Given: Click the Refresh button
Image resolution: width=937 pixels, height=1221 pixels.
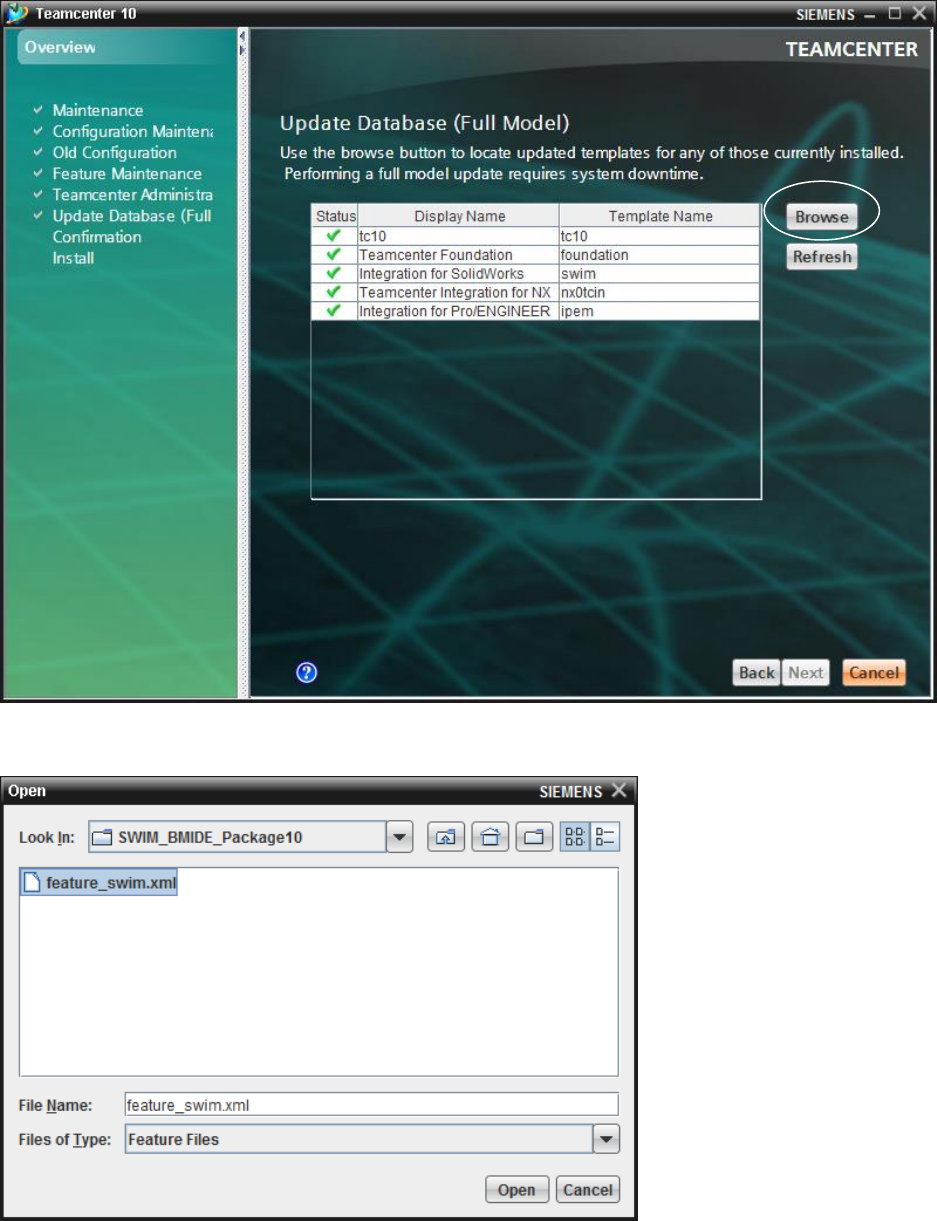Looking at the screenshot, I should tap(821, 257).
